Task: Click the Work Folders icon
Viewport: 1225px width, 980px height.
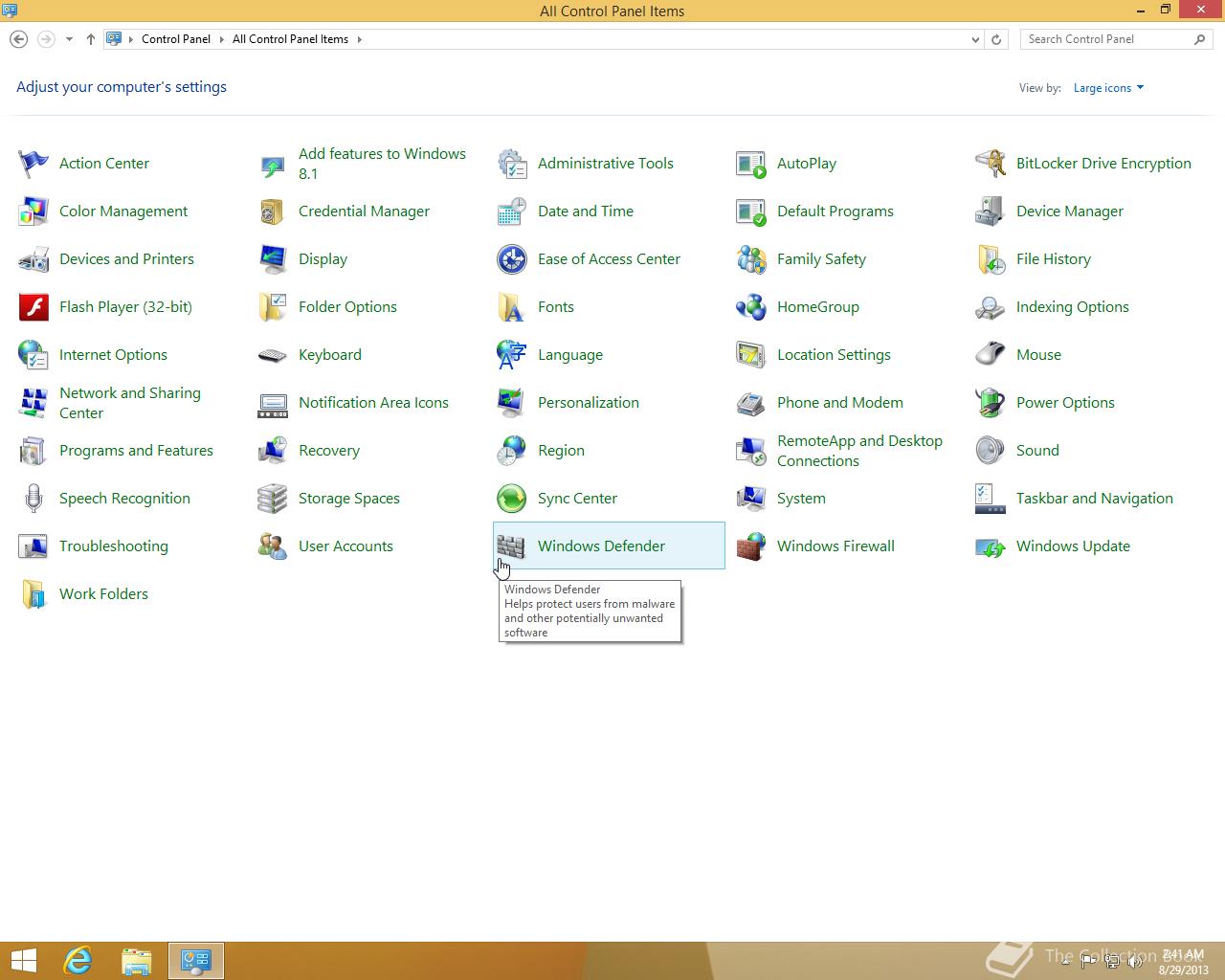Action: point(33,594)
